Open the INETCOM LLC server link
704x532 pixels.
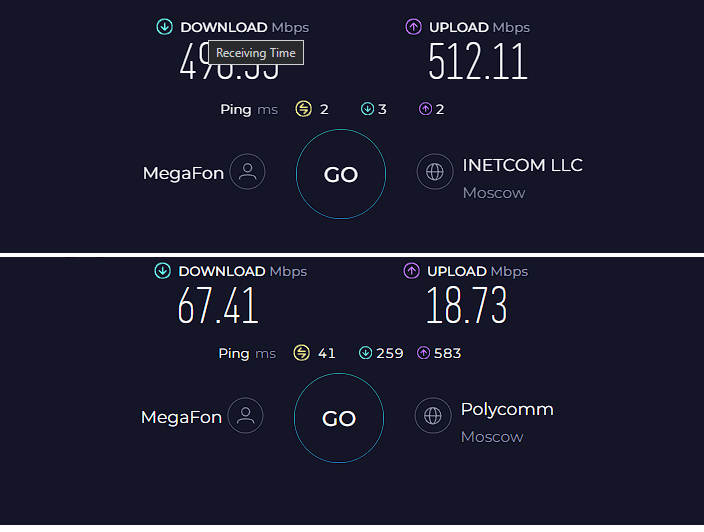(x=523, y=165)
